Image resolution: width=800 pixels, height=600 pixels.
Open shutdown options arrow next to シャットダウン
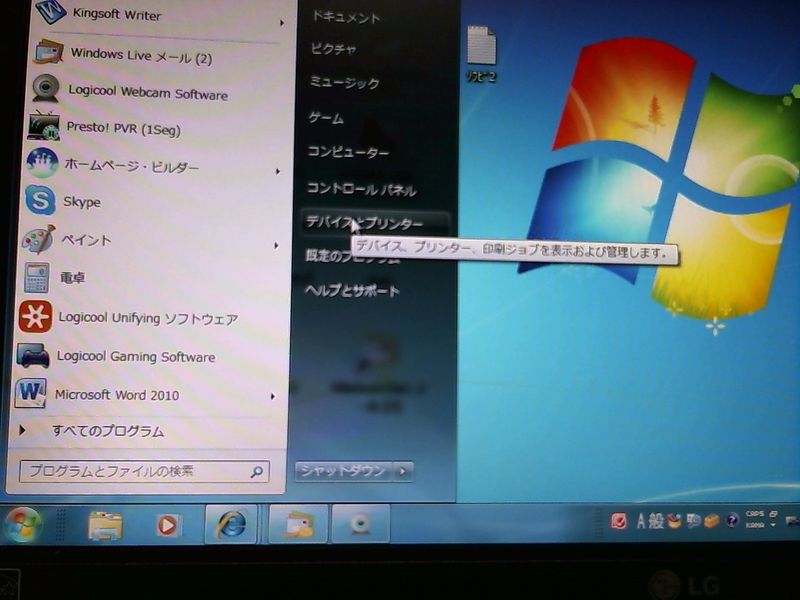(x=403, y=471)
